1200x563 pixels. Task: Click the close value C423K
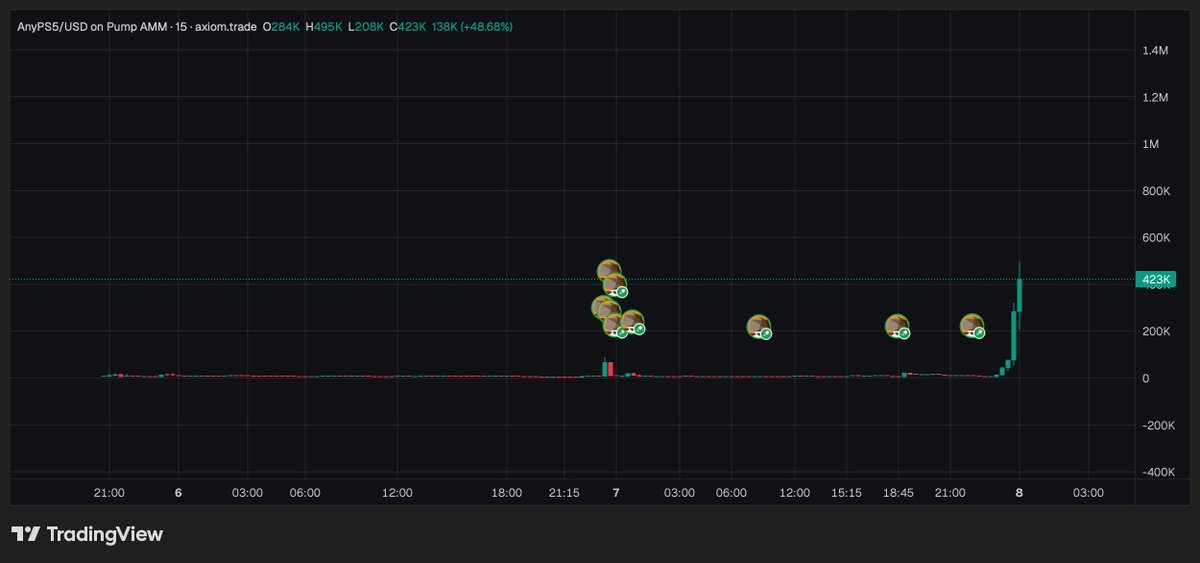tap(407, 27)
